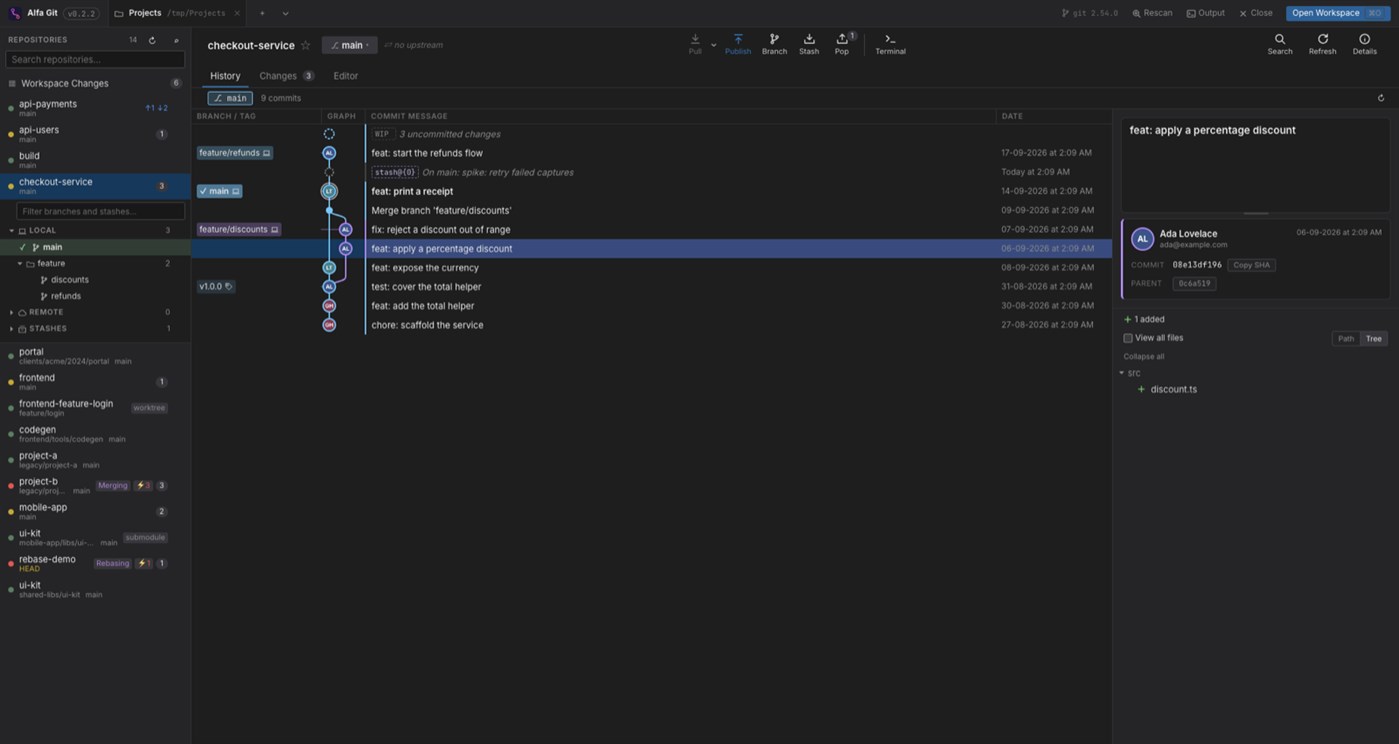The height and width of the screenshot is (744, 1399).
Task: Select the History tab
Action: (225, 76)
